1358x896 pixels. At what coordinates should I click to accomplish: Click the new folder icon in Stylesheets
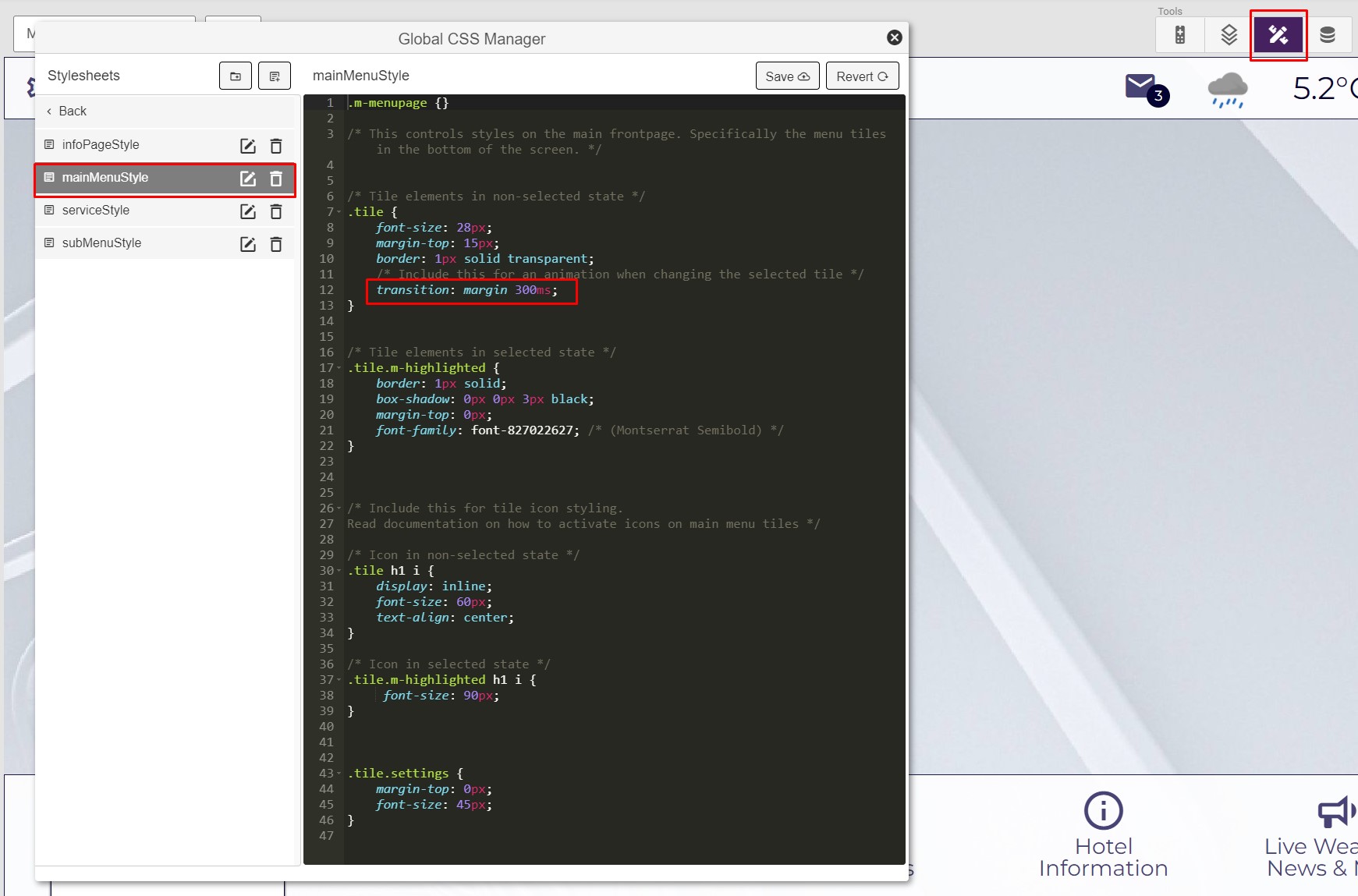tap(236, 76)
